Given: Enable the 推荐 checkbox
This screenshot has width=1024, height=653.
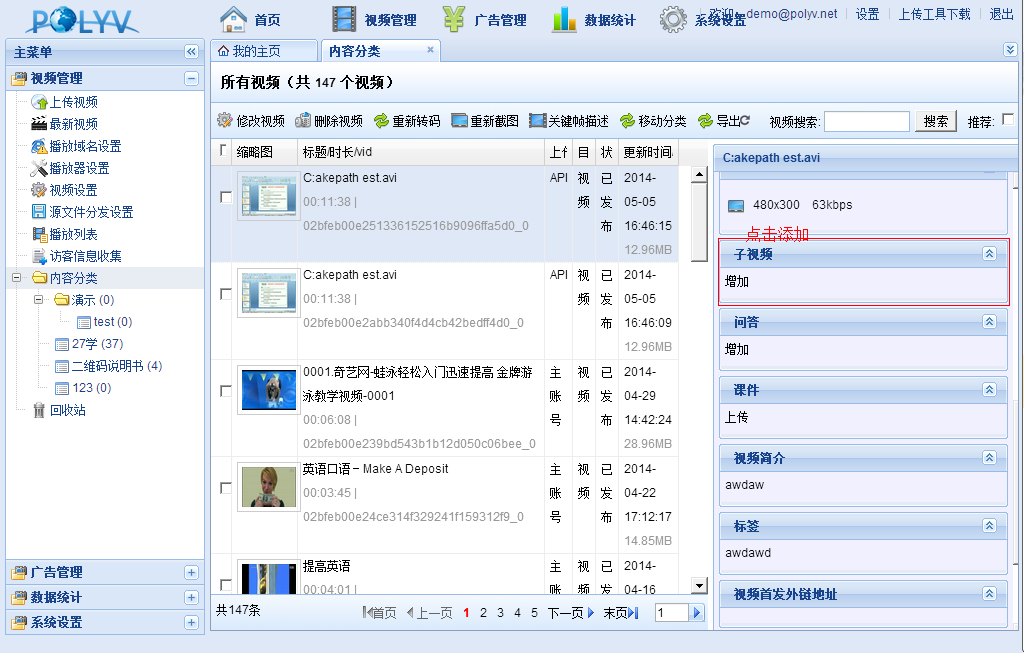Looking at the screenshot, I should pyautogui.click(x=1007, y=120).
